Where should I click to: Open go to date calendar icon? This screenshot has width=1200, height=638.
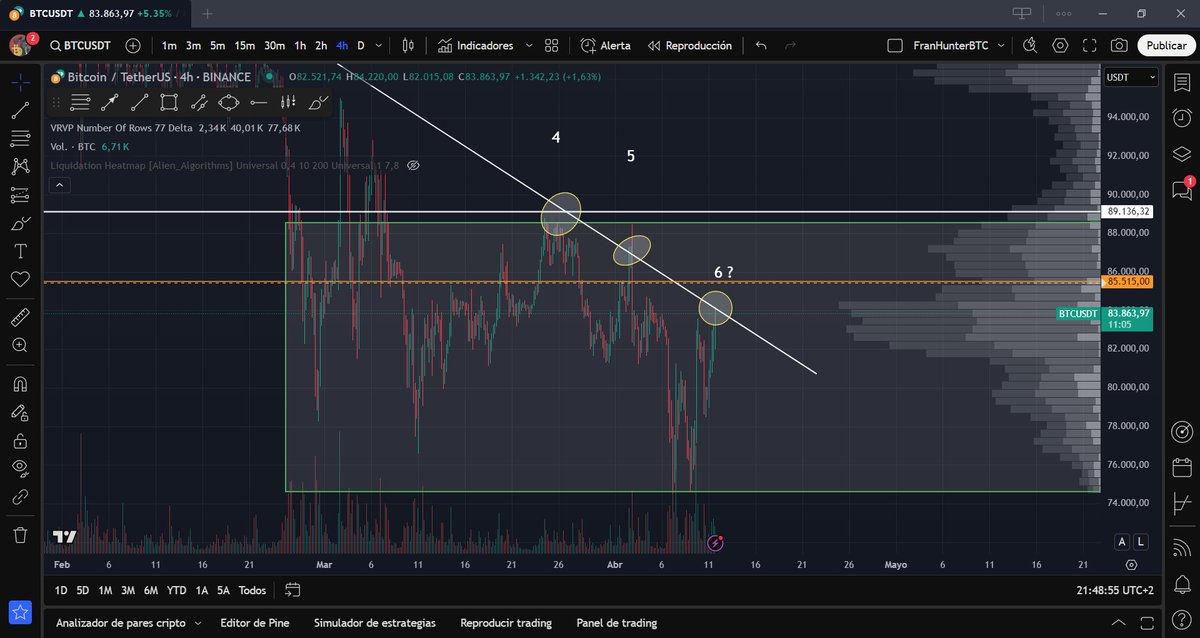click(293, 590)
